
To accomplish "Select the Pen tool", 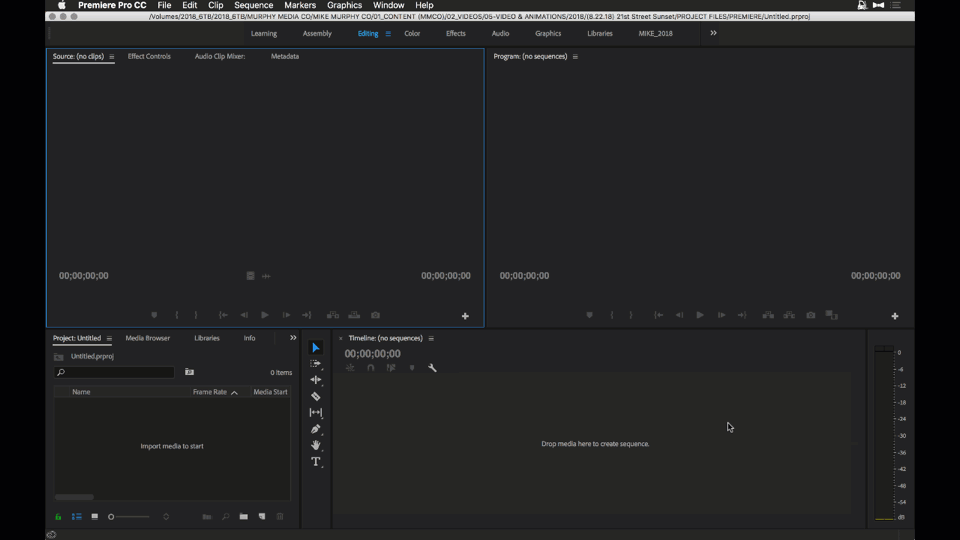I will [x=315, y=429].
